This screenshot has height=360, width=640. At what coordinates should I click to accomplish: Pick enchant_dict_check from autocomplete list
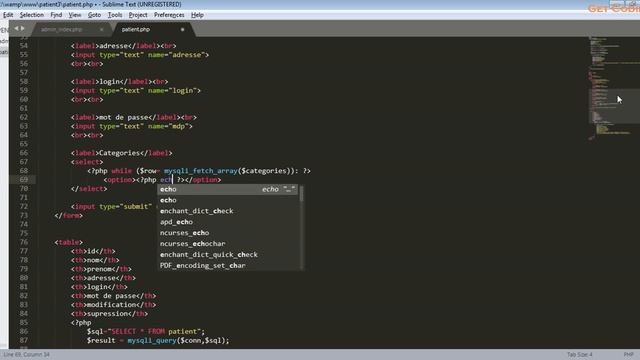tap(228, 211)
